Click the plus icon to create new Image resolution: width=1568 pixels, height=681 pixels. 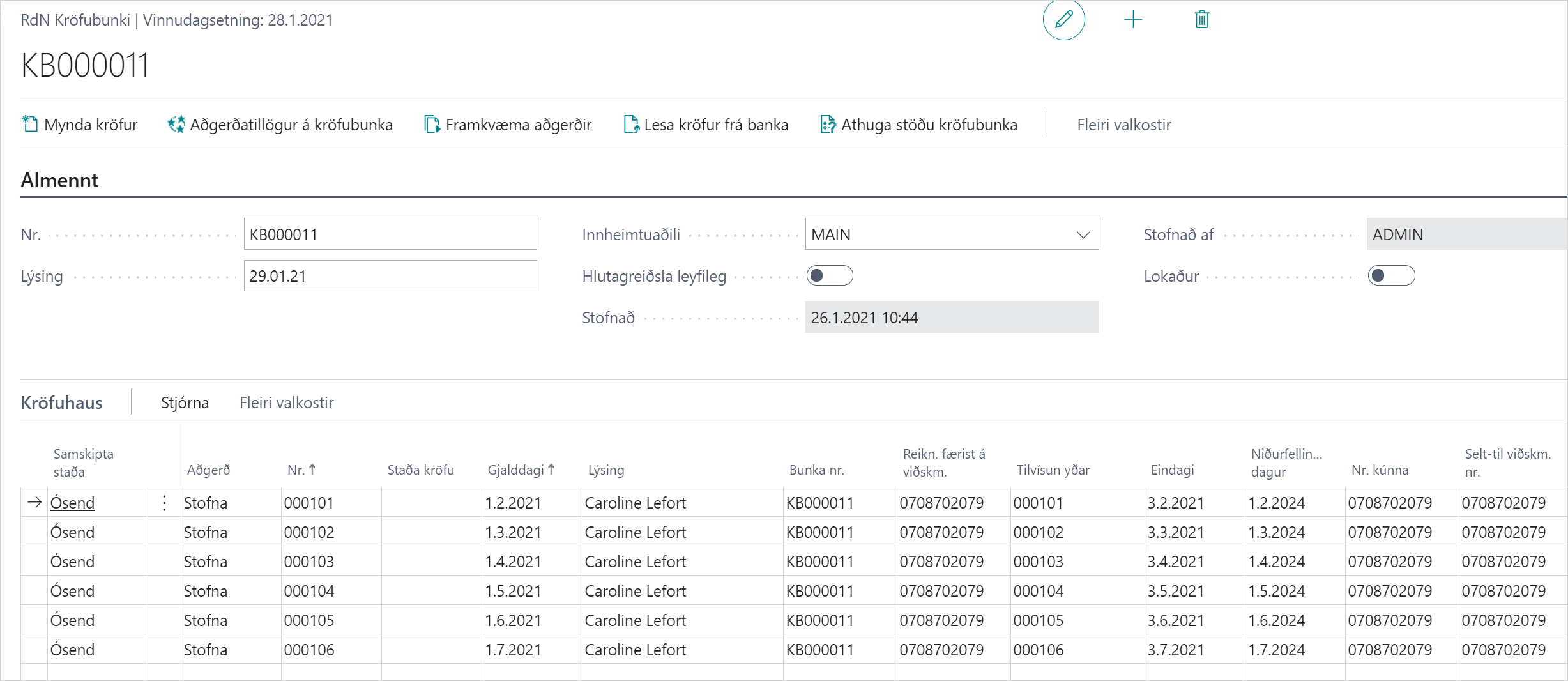pyautogui.click(x=1133, y=20)
